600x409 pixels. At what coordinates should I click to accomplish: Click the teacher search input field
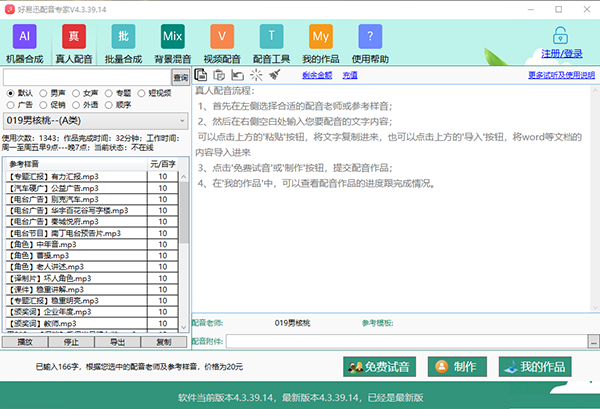(87, 78)
